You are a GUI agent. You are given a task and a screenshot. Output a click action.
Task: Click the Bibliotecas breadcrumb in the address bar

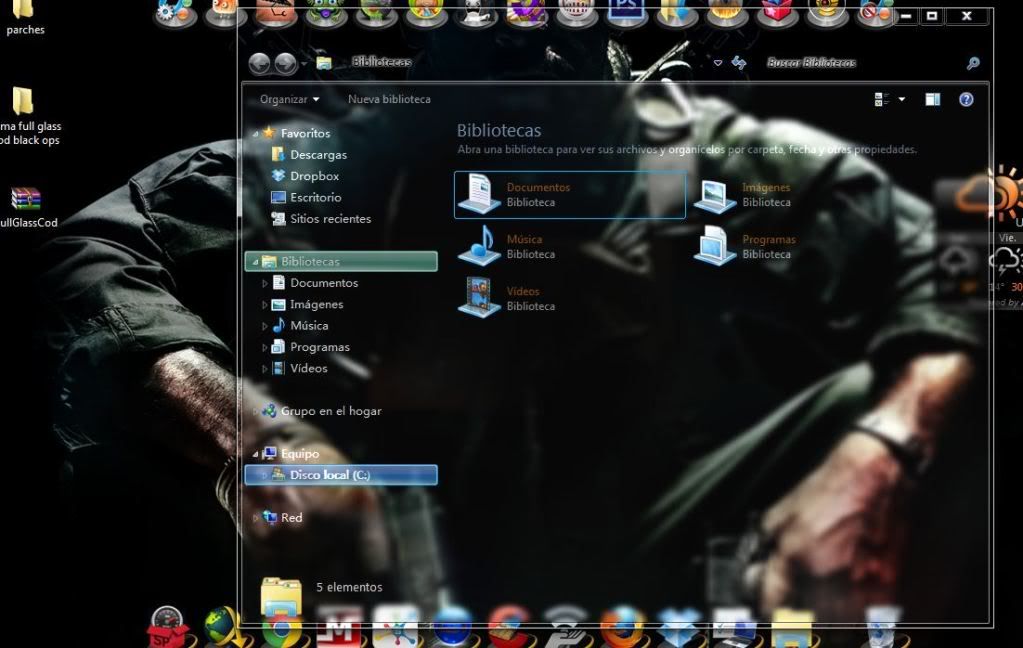click(x=382, y=62)
